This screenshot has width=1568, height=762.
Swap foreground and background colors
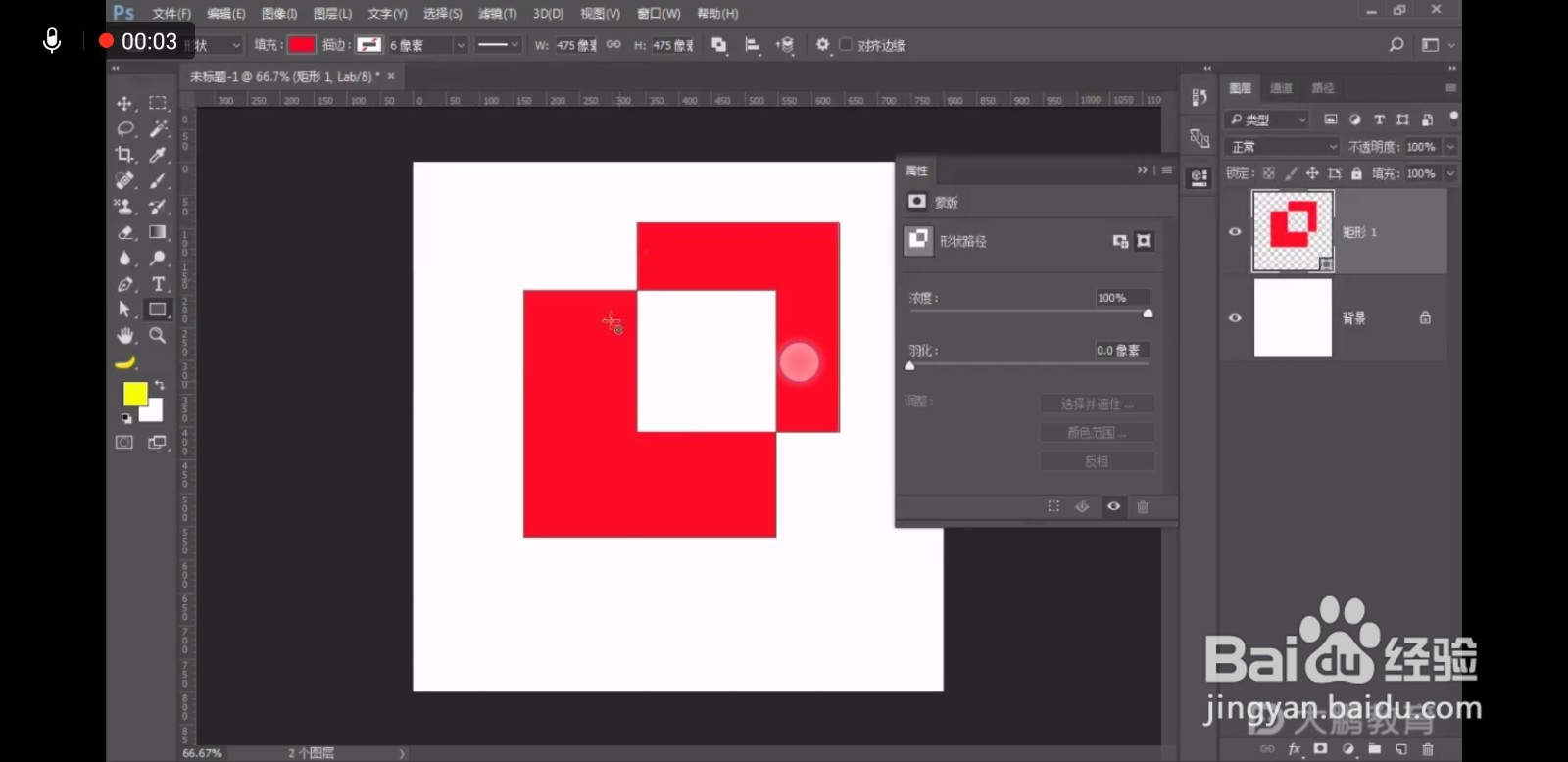tap(160, 385)
